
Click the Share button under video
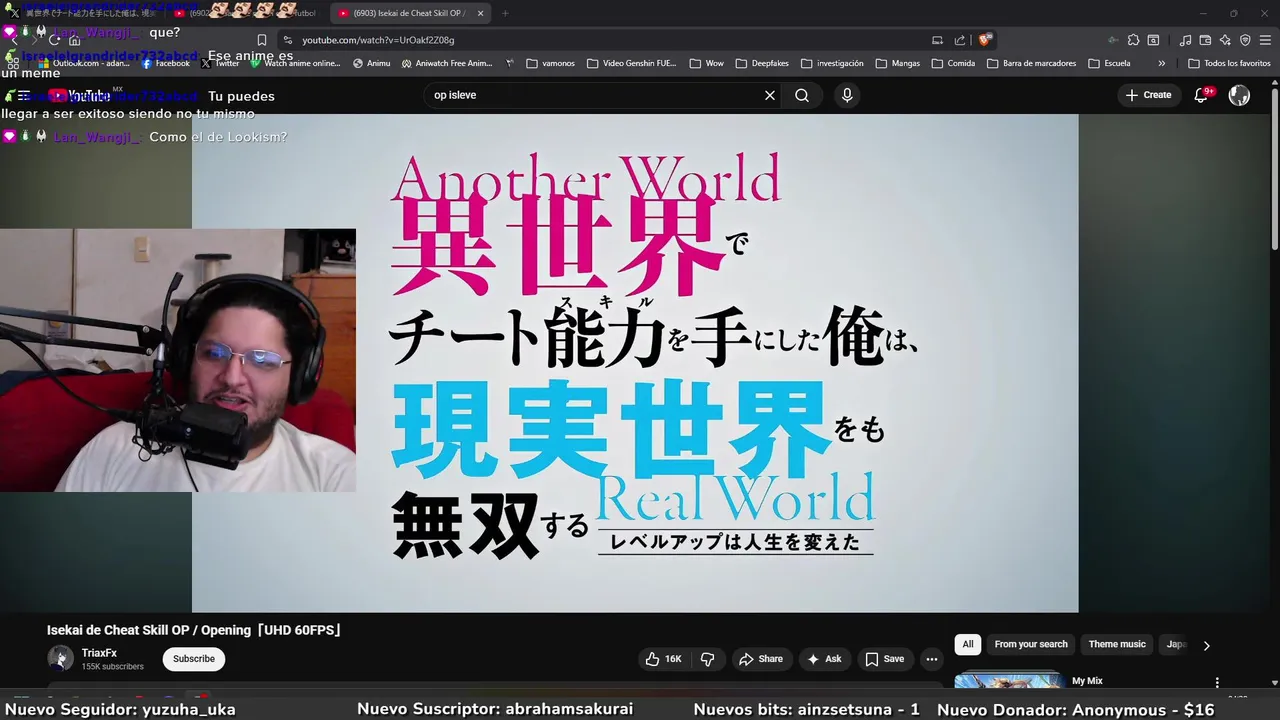tap(760, 659)
